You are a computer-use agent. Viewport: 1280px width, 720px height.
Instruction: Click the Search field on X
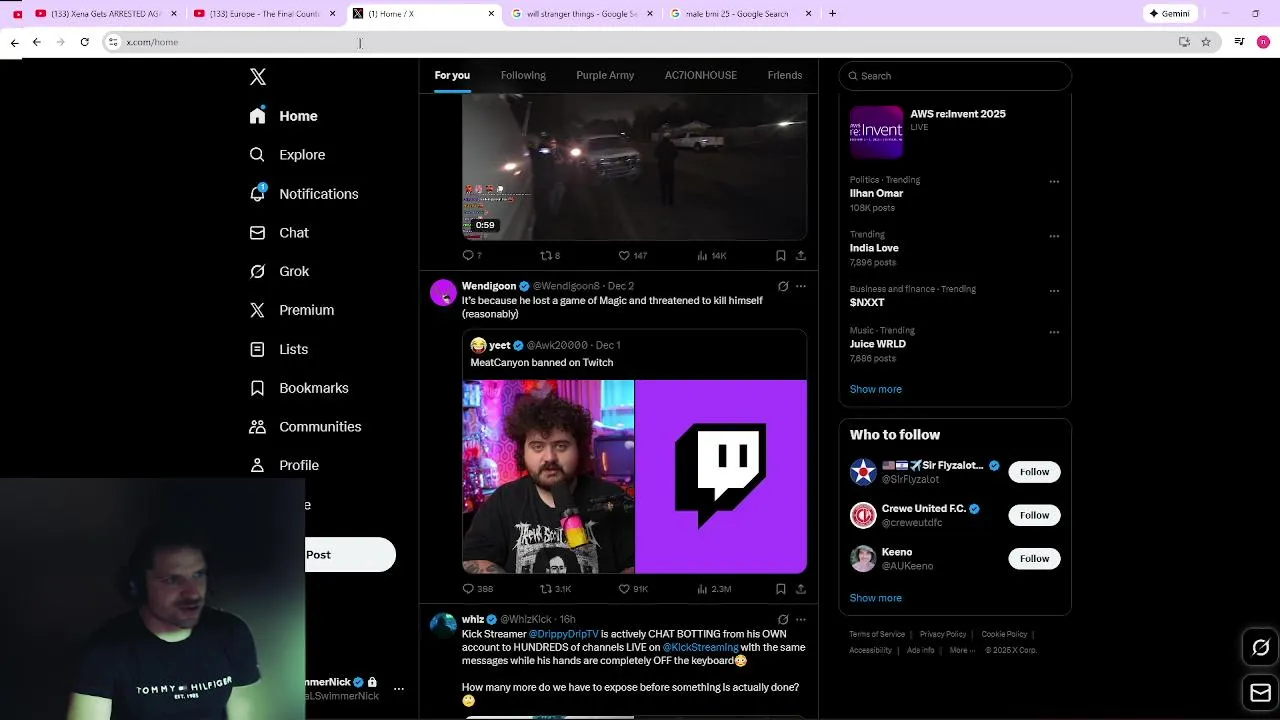(955, 76)
